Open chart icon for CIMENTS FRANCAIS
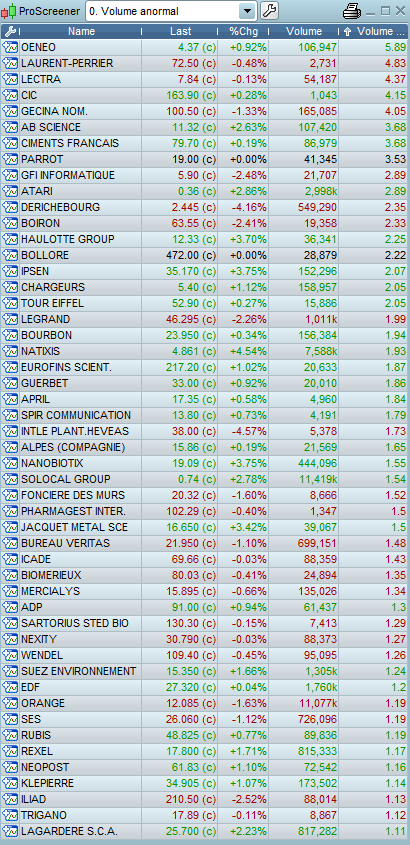The image size is (410, 845). coord(11,143)
